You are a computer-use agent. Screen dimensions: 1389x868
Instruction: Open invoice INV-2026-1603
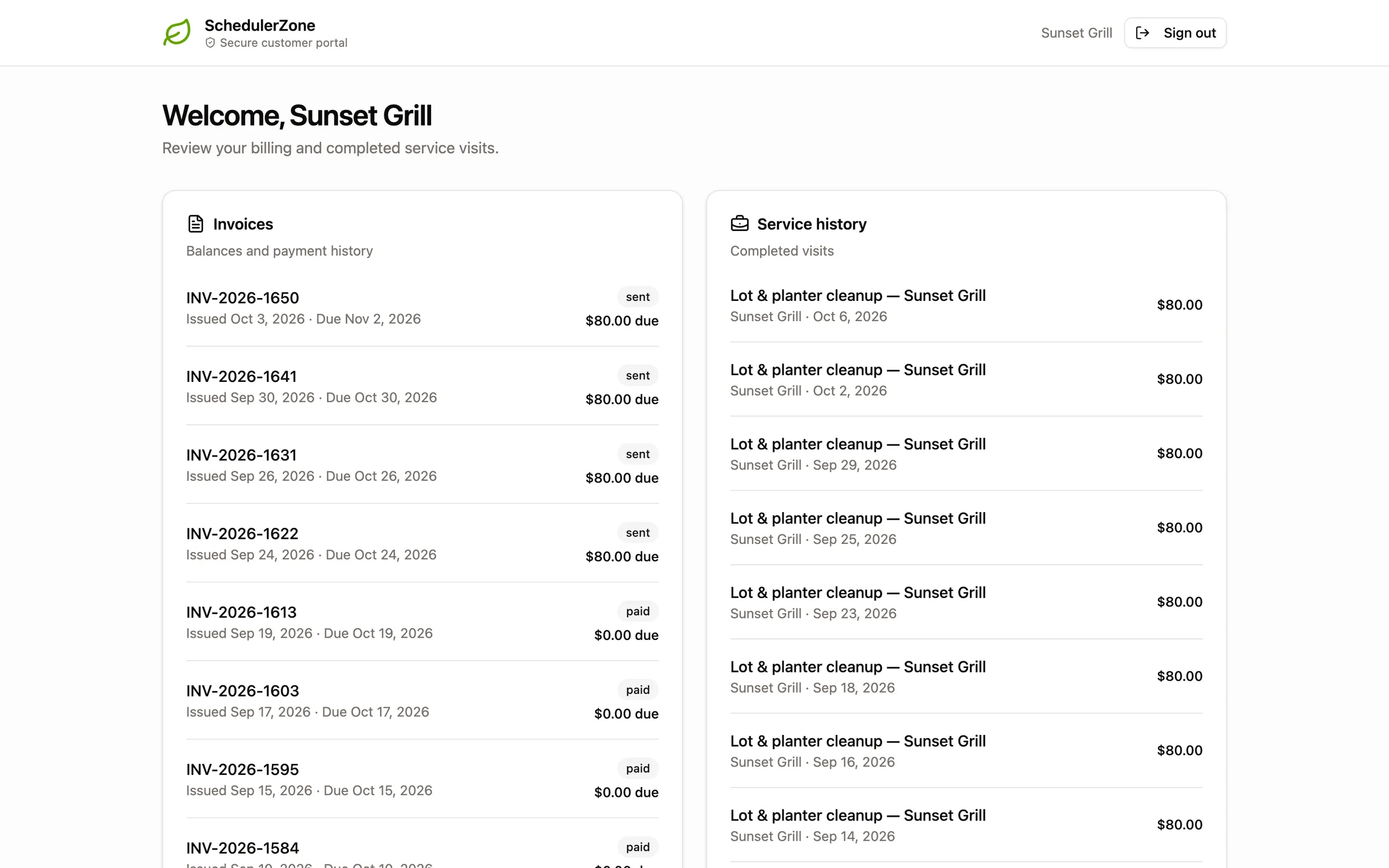point(422,701)
